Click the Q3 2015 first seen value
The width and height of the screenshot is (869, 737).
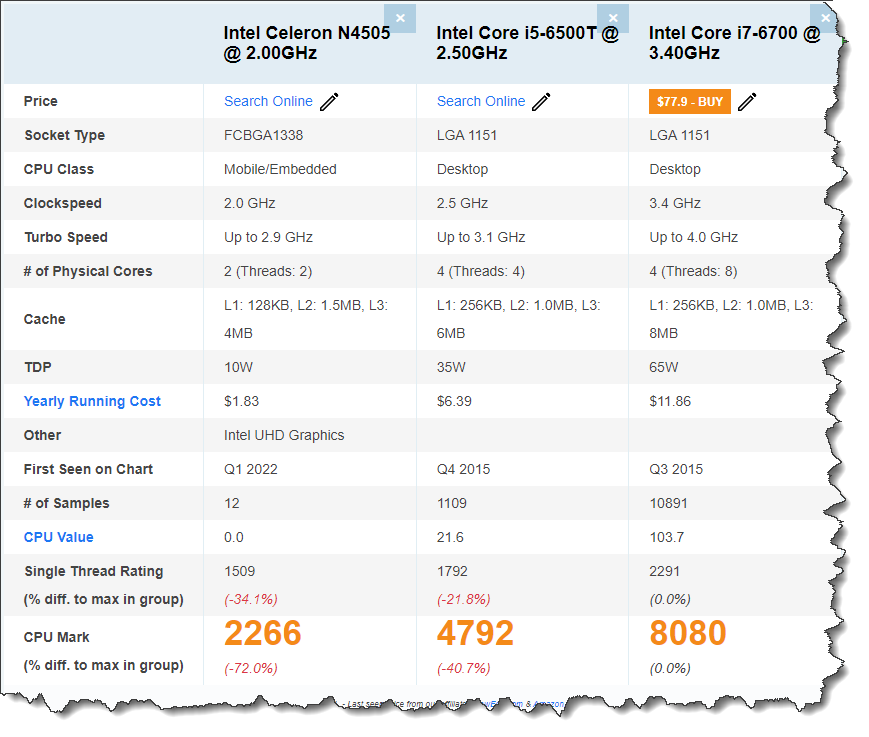click(676, 469)
